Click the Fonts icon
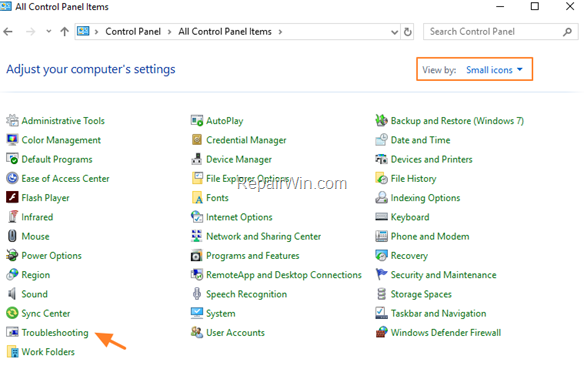 pos(197,197)
